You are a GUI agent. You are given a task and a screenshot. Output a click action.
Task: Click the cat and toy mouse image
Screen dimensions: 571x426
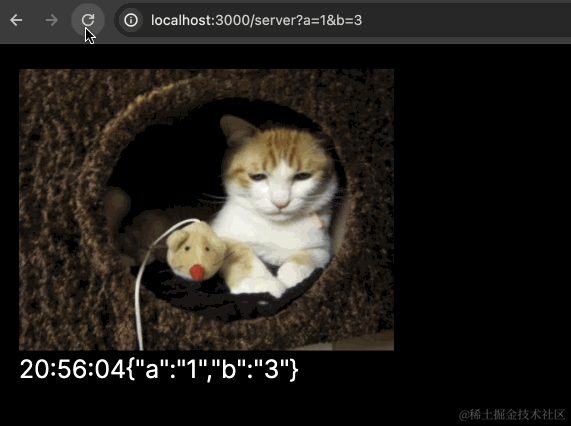click(206, 210)
